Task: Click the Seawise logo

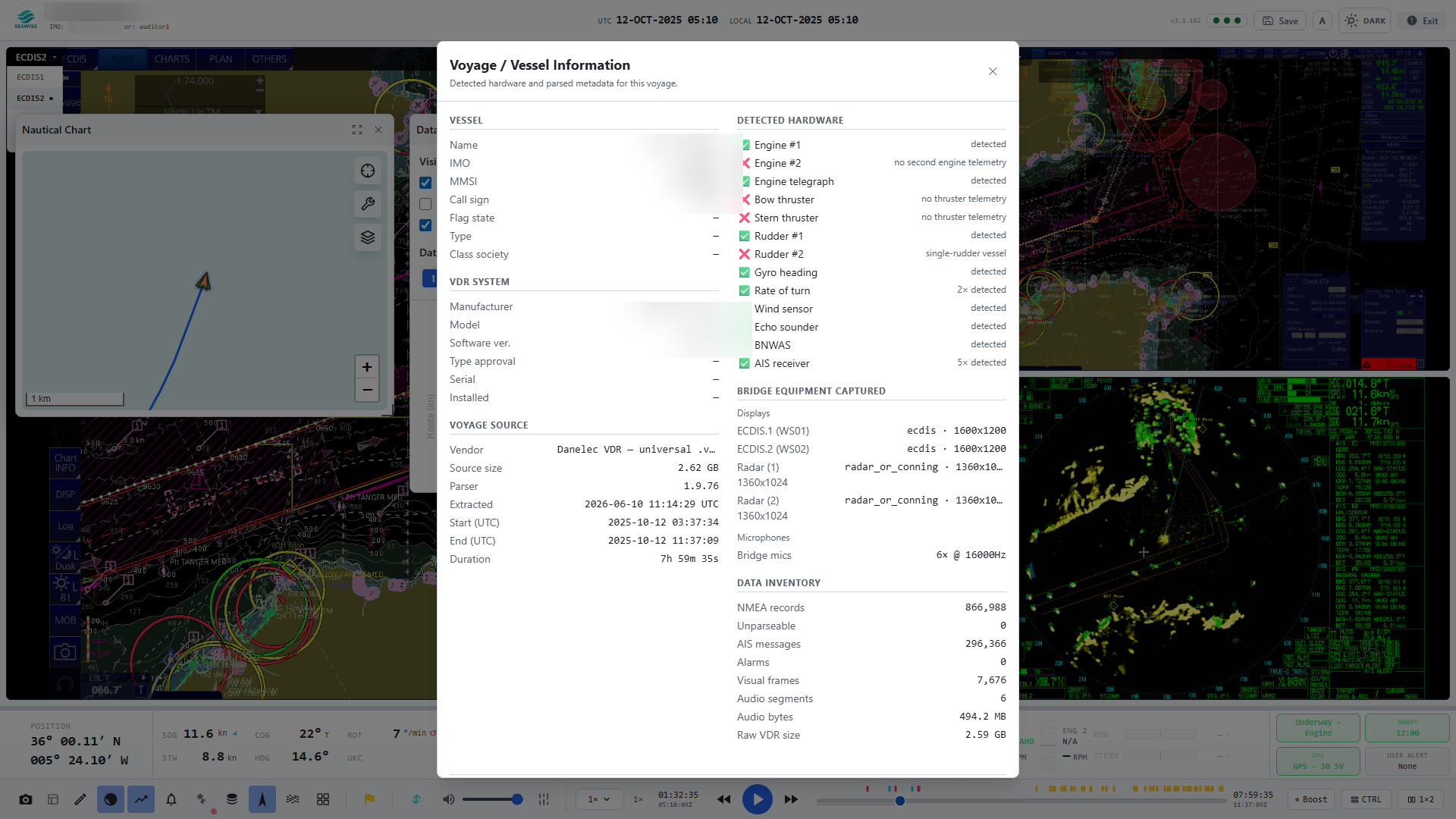Action: click(26, 20)
